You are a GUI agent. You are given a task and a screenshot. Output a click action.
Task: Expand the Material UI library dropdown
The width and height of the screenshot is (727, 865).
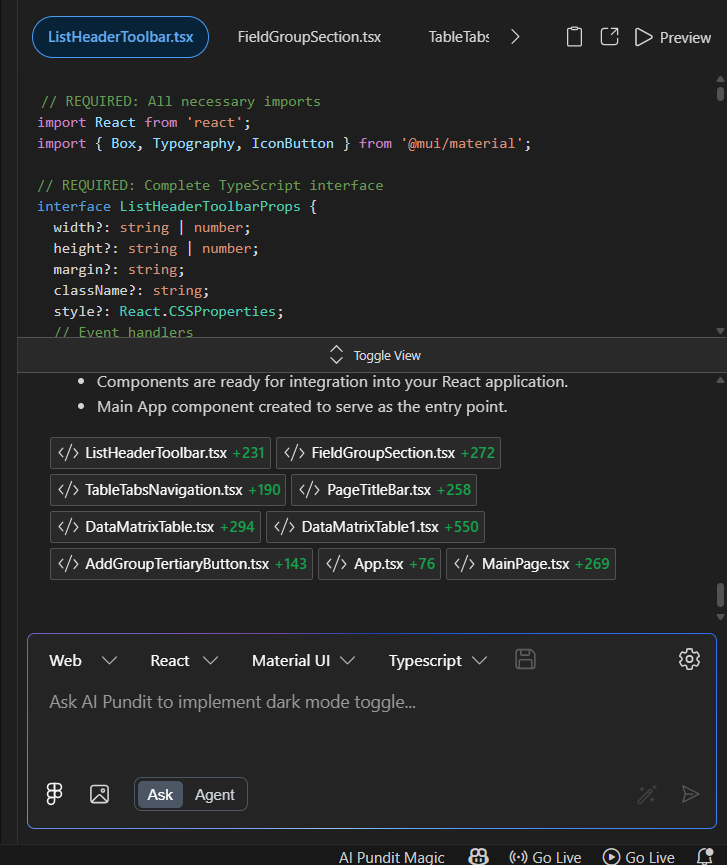point(303,660)
